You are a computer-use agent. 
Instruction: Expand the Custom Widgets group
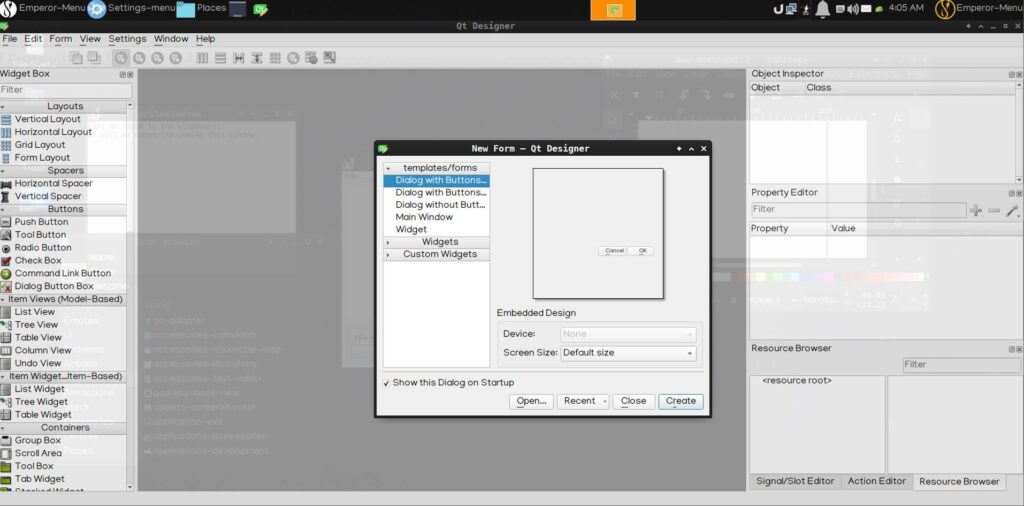(x=388, y=255)
